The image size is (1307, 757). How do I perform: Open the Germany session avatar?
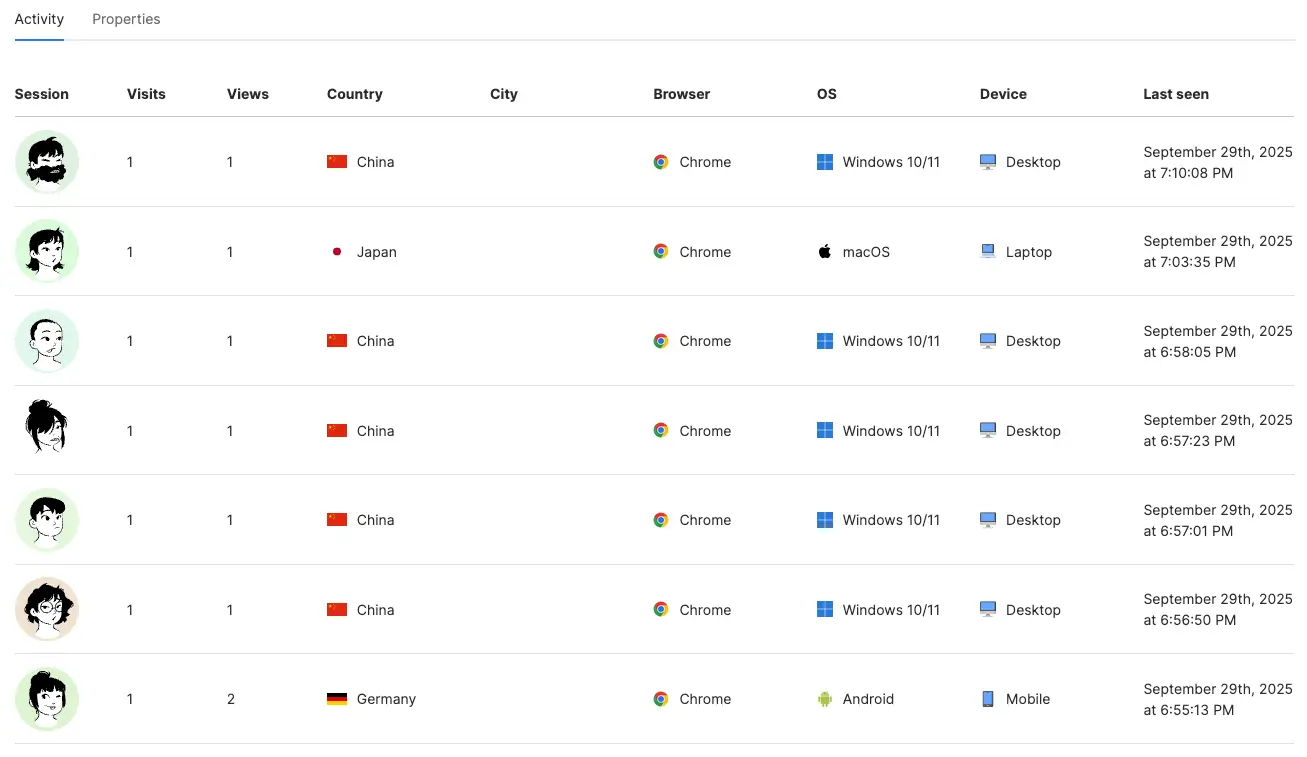pyautogui.click(x=47, y=699)
